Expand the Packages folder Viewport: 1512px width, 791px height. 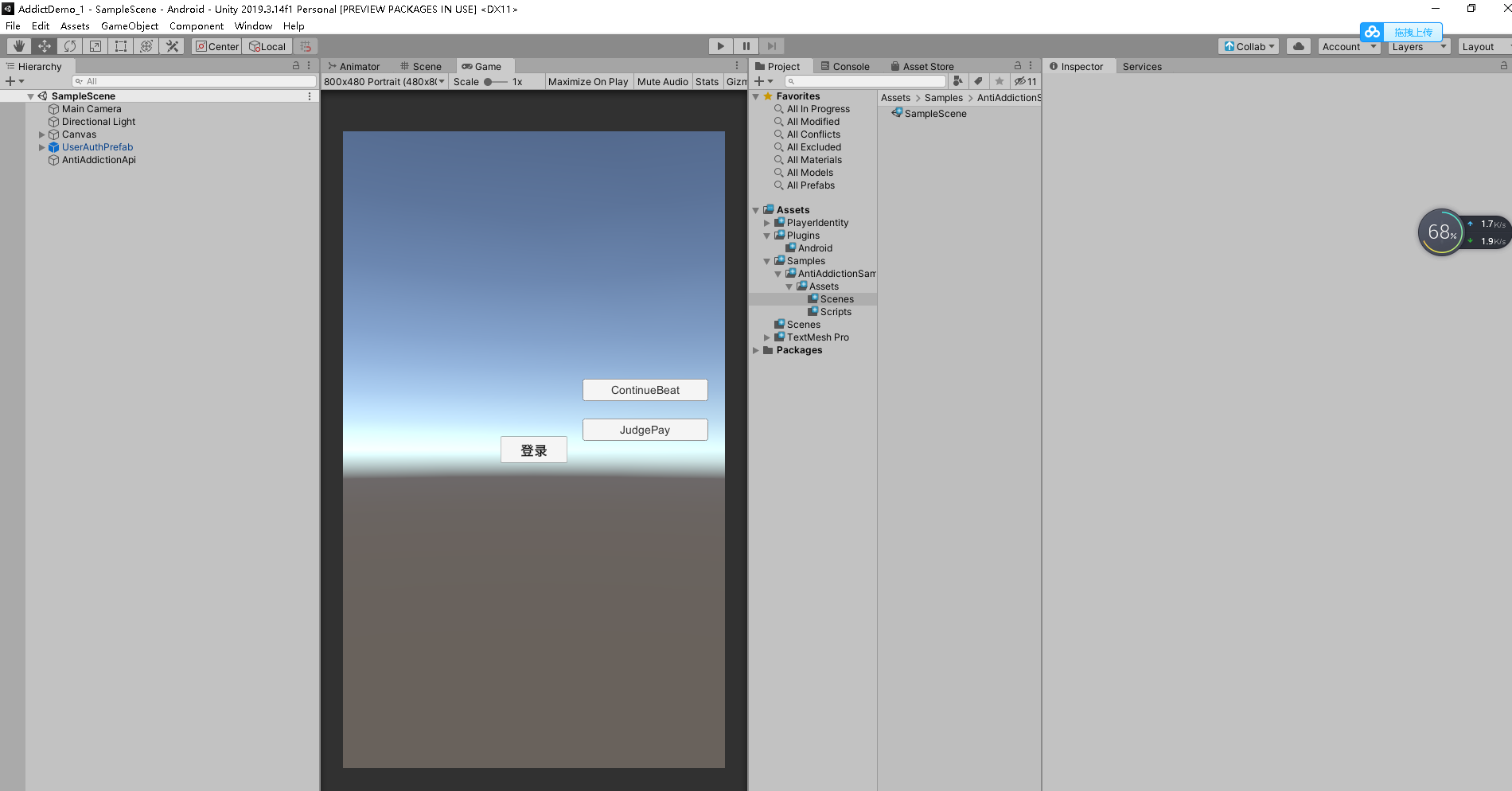point(756,350)
